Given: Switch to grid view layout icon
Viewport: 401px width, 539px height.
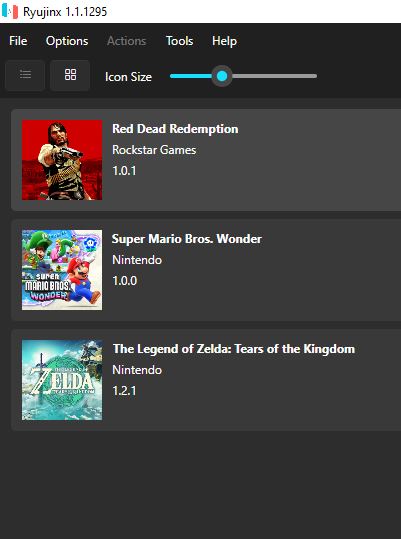Looking at the screenshot, I should (70, 75).
